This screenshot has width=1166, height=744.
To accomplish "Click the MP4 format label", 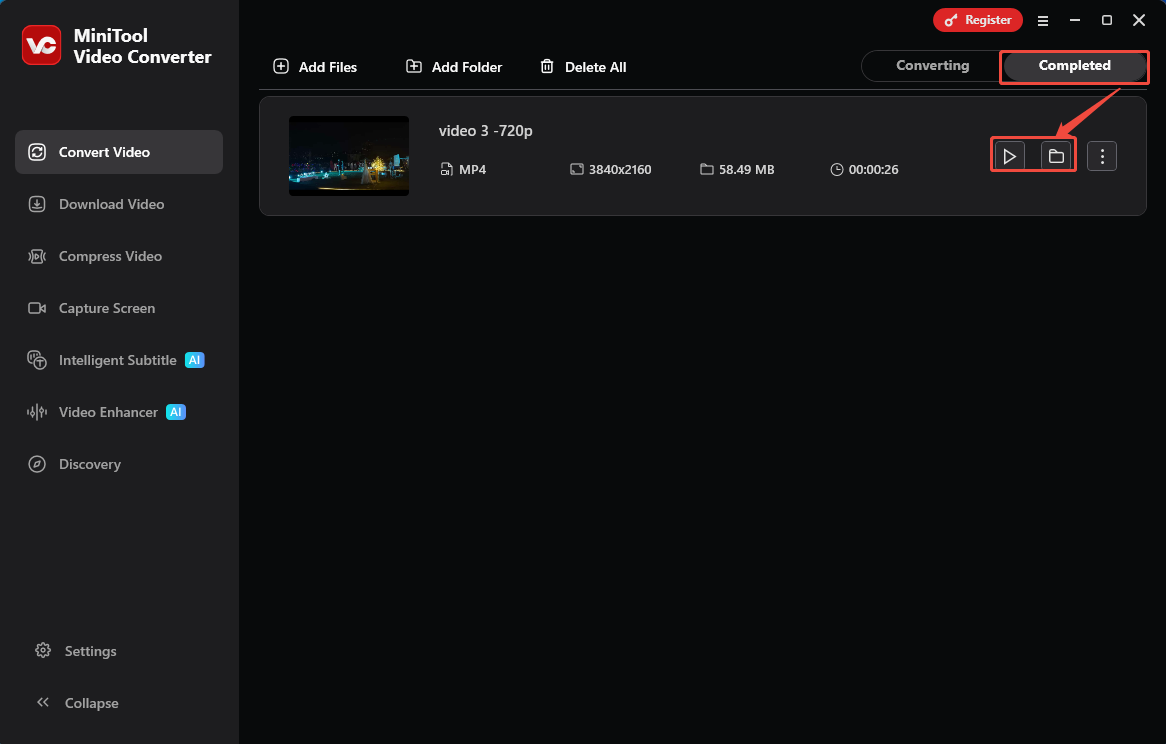I will pos(472,169).
